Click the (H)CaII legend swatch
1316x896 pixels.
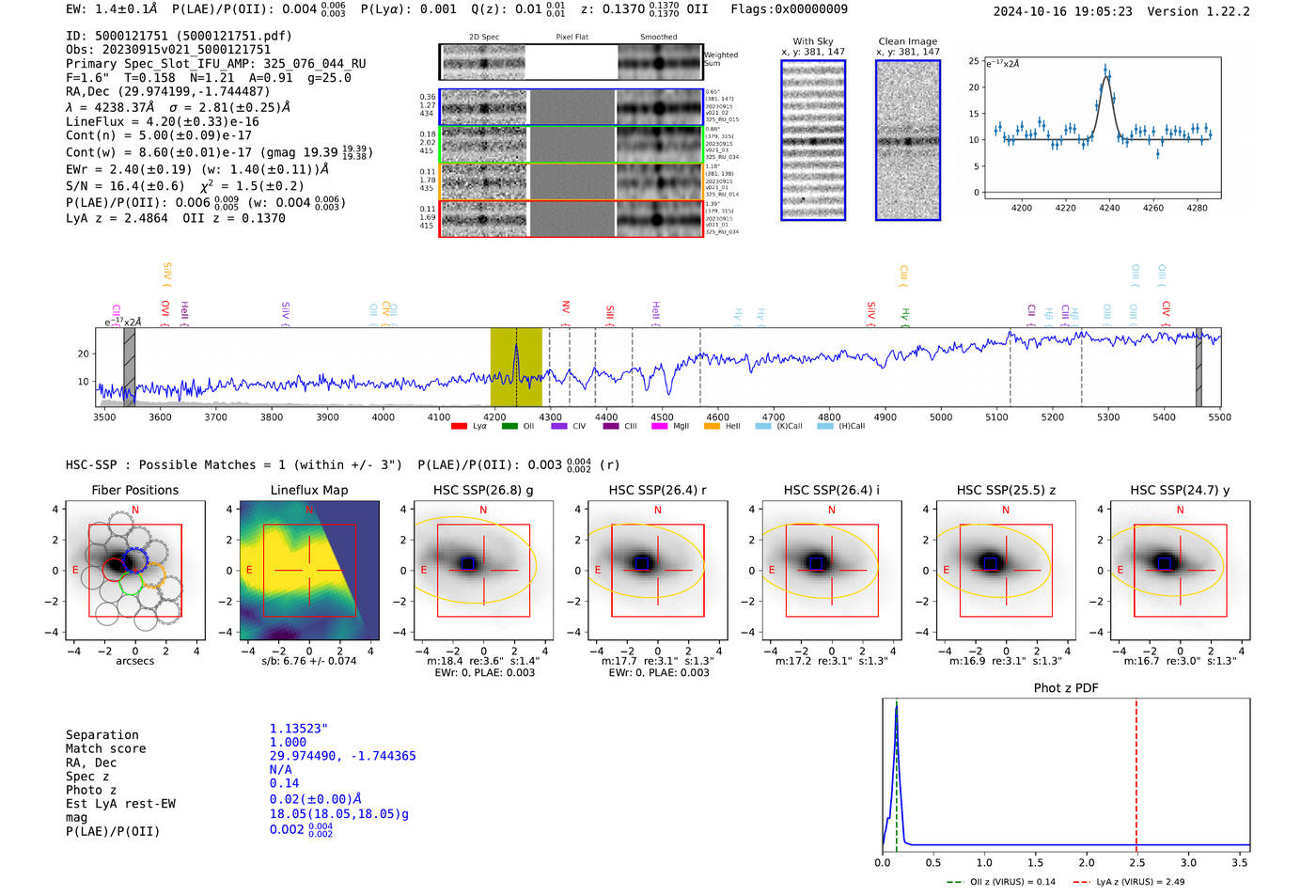[825, 426]
